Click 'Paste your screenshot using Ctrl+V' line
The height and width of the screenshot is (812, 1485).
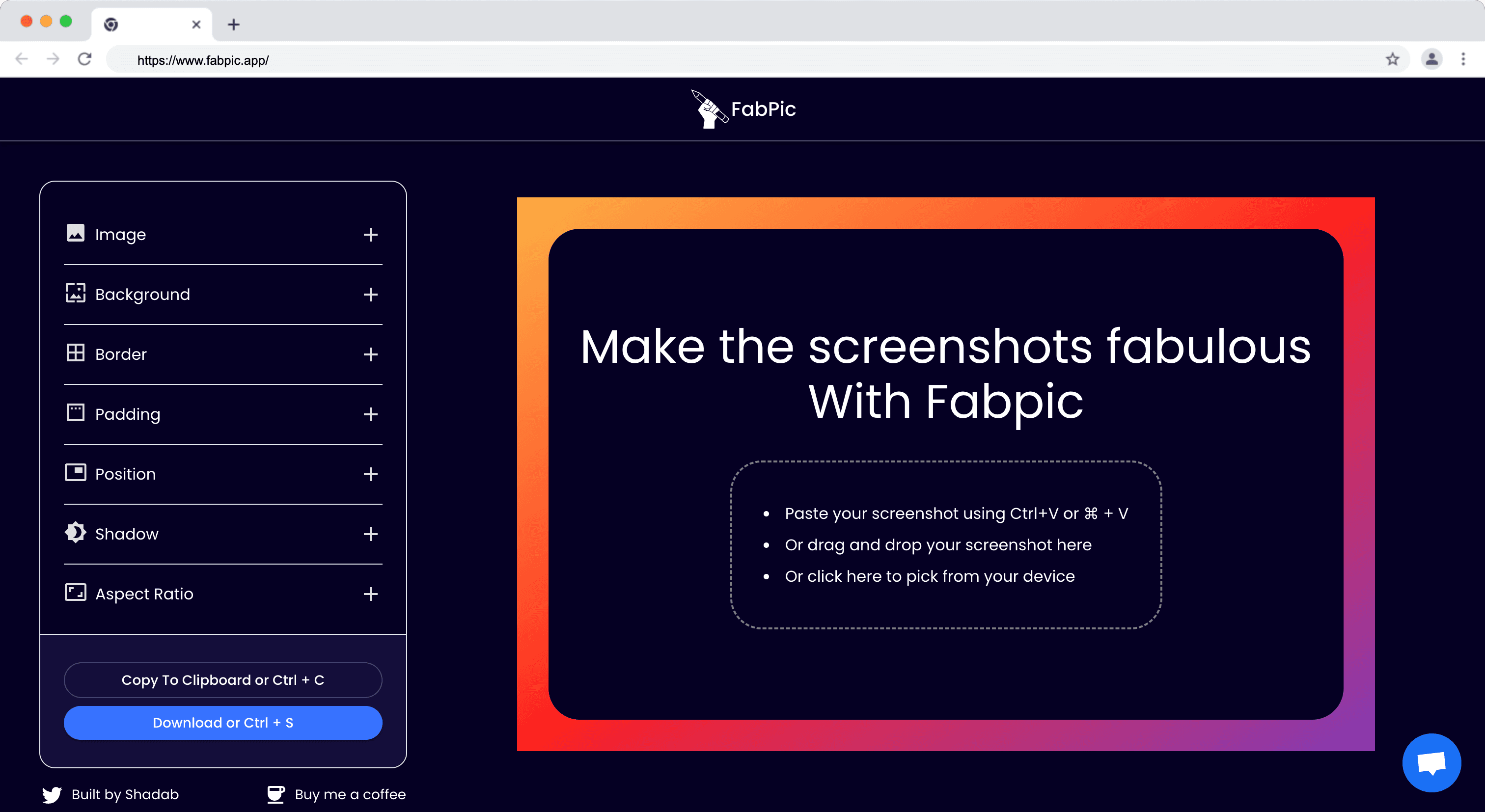tap(957, 514)
